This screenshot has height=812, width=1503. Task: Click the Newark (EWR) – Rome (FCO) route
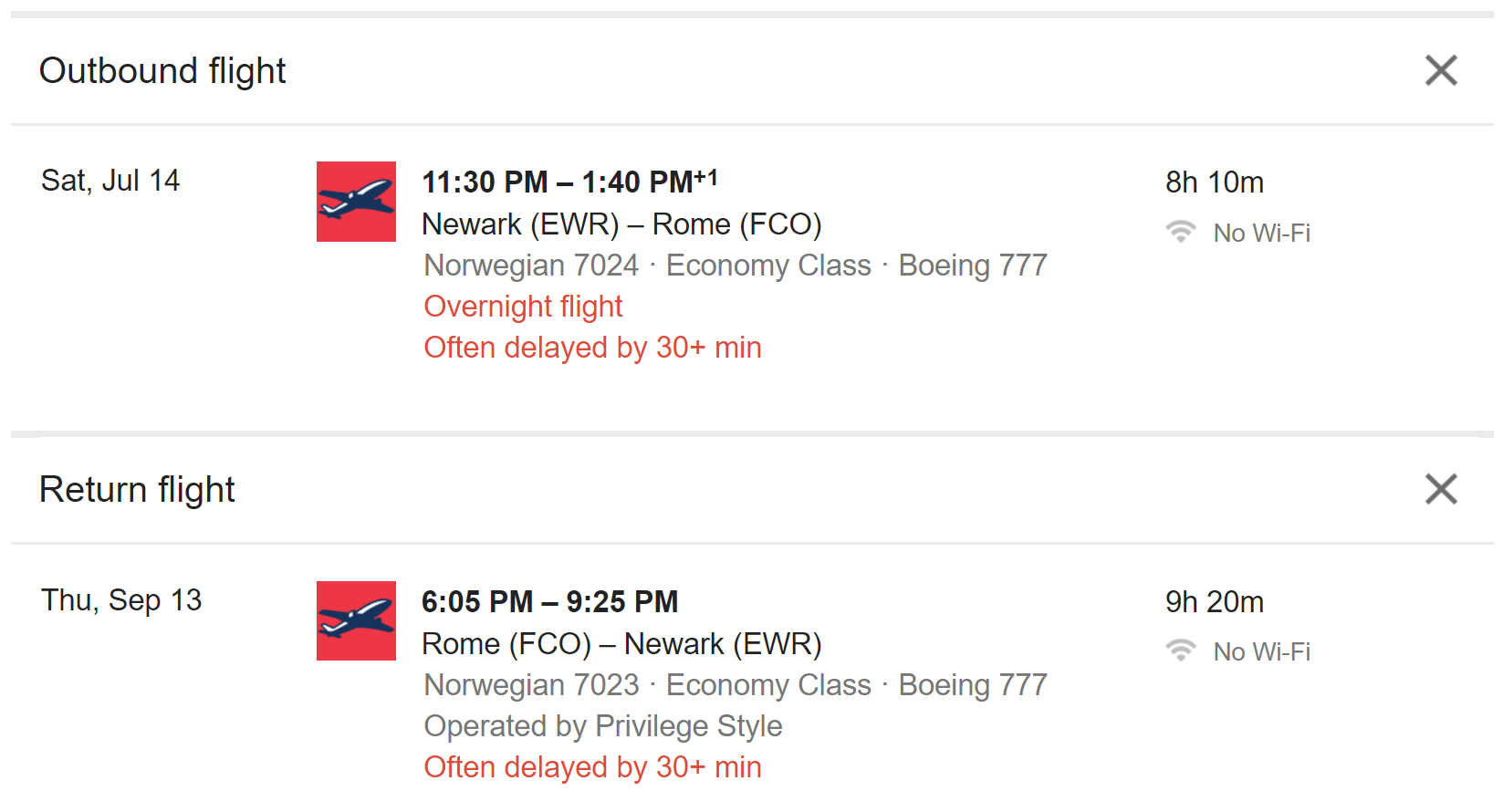pos(621,224)
